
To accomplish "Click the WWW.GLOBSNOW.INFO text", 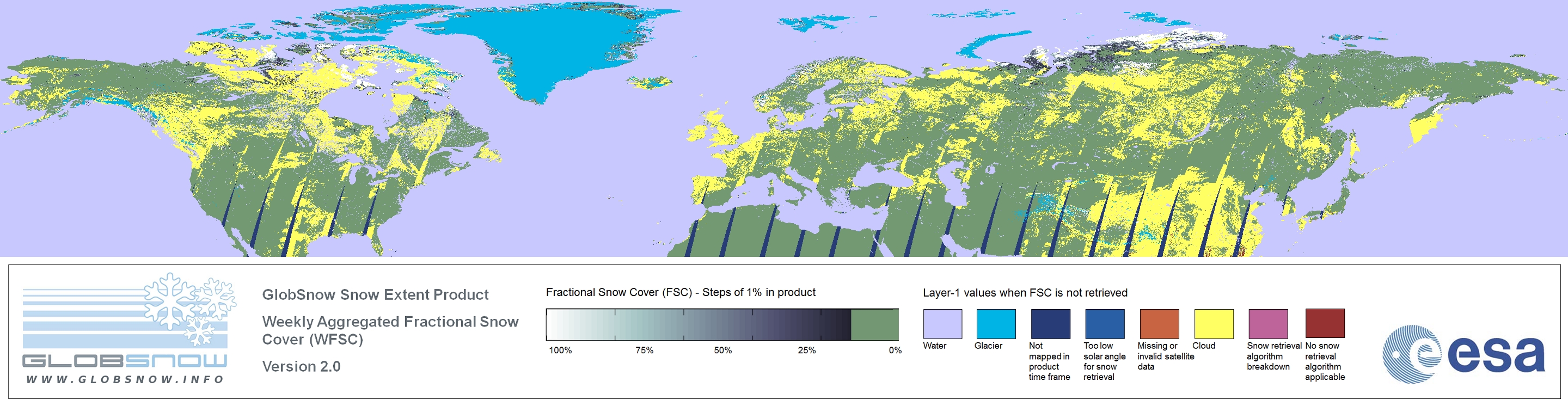I will click(x=125, y=379).
